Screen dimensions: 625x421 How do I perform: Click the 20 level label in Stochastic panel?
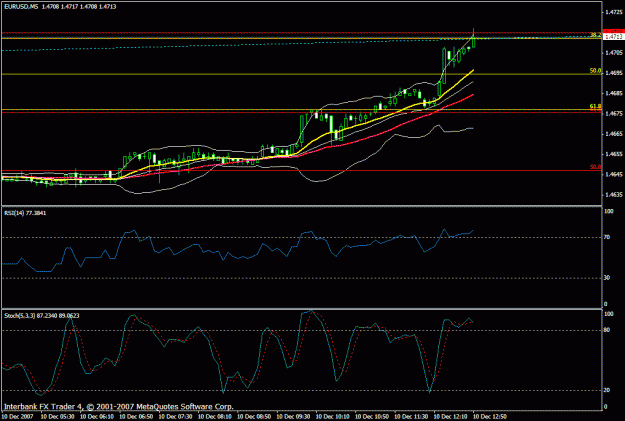[607, 390]
